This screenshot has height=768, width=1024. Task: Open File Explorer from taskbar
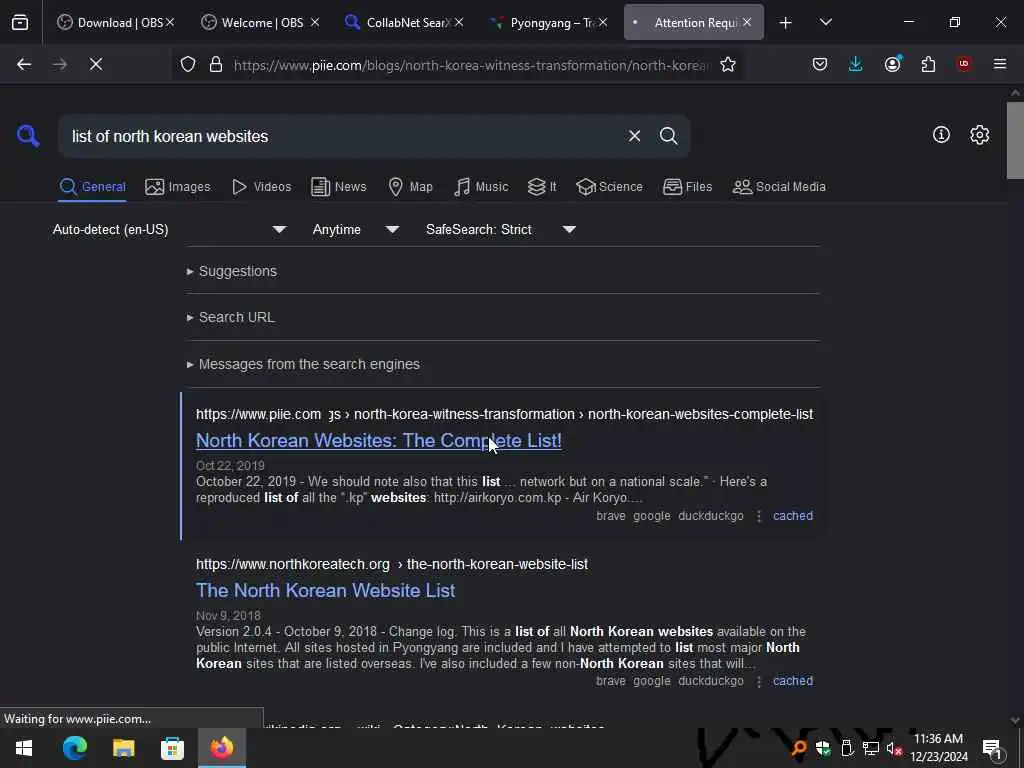click(123, 748)
